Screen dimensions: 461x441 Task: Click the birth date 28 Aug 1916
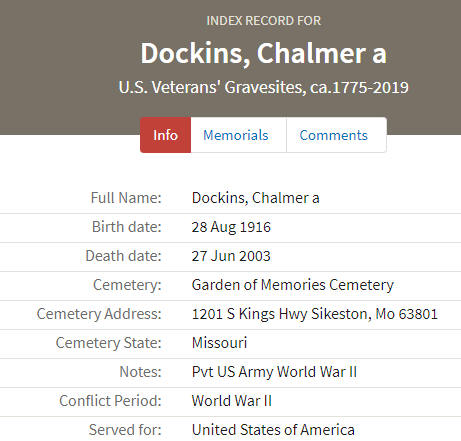point(231,227)
